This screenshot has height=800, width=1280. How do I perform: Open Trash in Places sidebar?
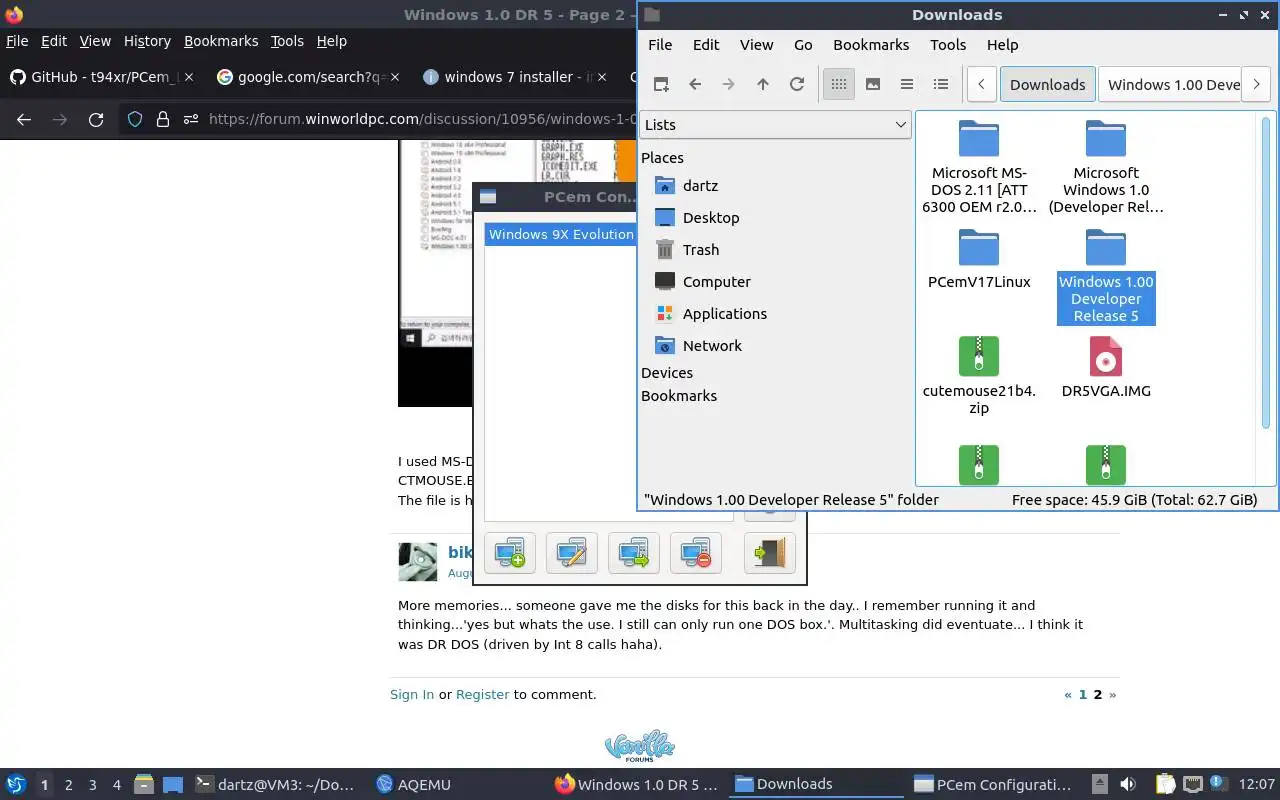(700, 249)
